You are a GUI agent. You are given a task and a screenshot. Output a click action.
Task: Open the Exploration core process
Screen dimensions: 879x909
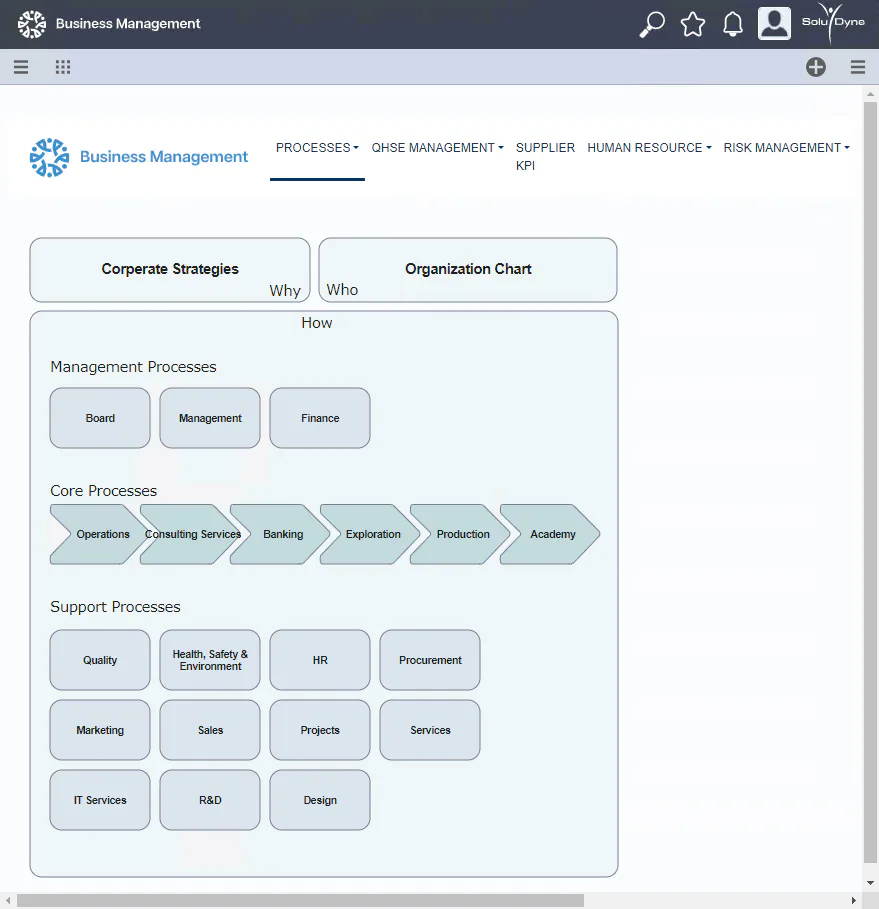pos(371,534)
